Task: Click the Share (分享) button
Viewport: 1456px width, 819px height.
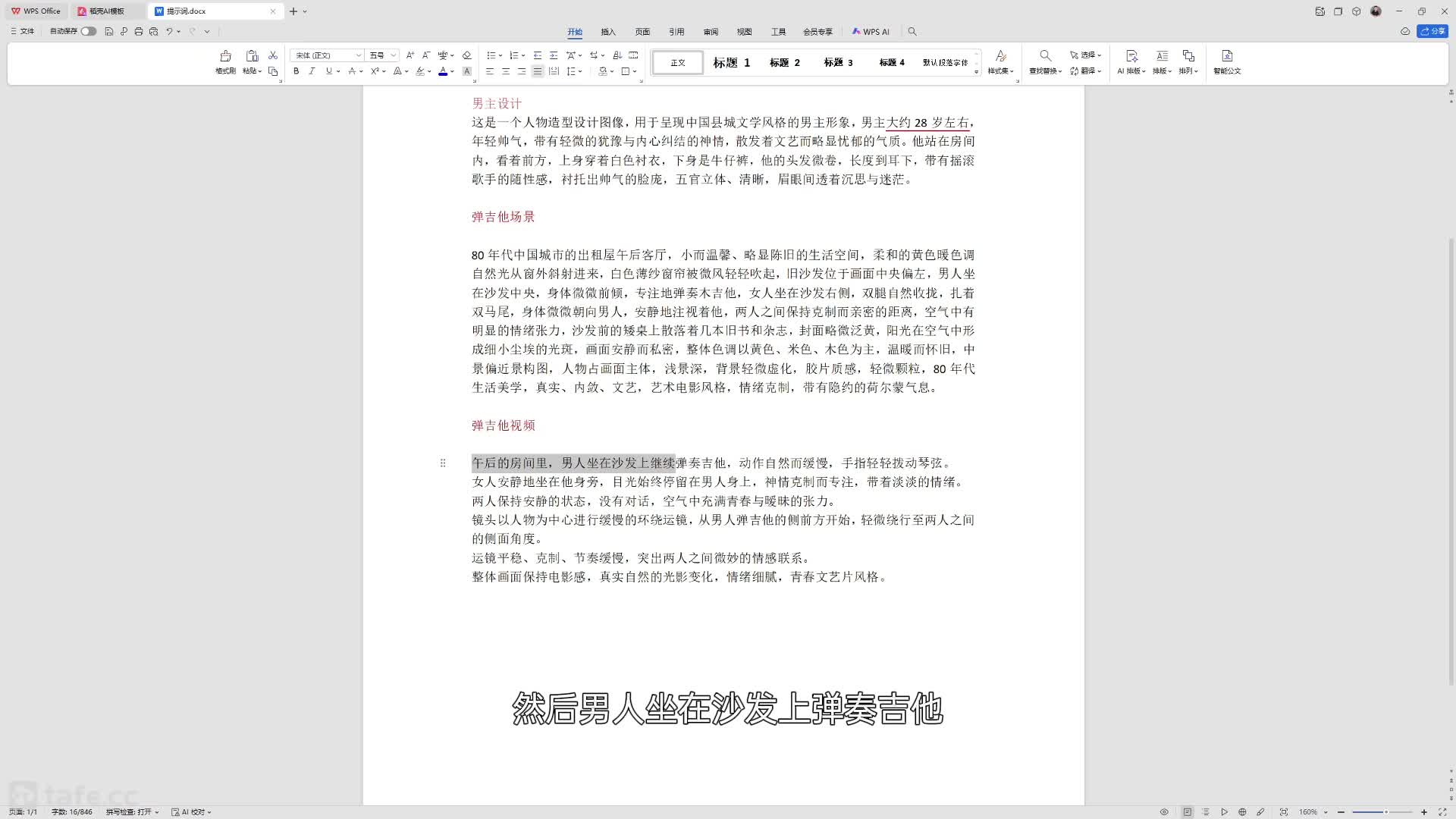Action: tap(1432, 32)
